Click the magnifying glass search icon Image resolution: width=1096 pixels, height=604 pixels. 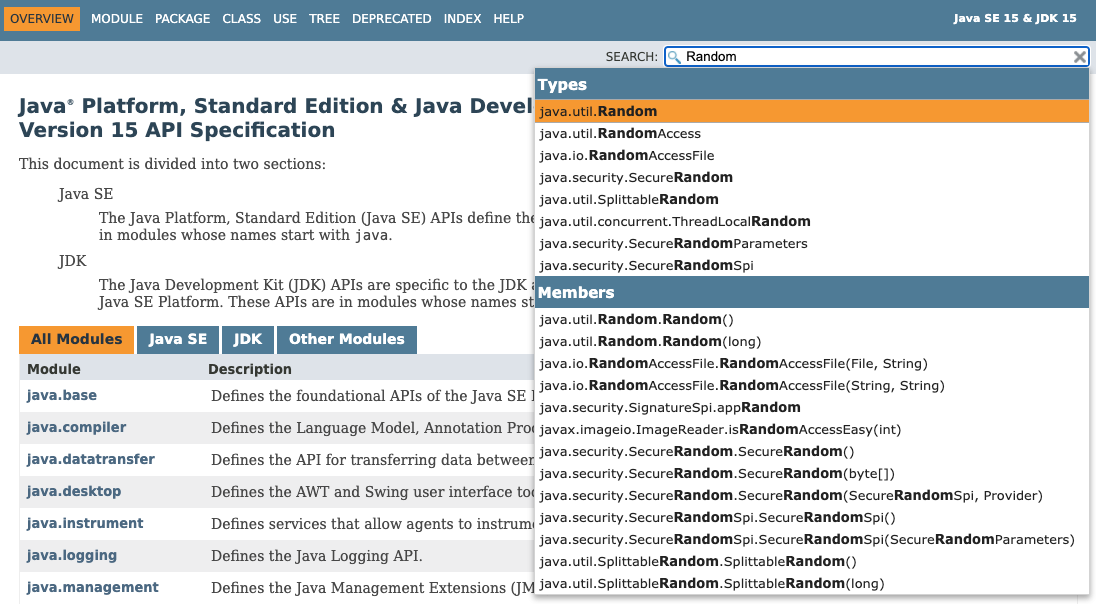(675, 57)
